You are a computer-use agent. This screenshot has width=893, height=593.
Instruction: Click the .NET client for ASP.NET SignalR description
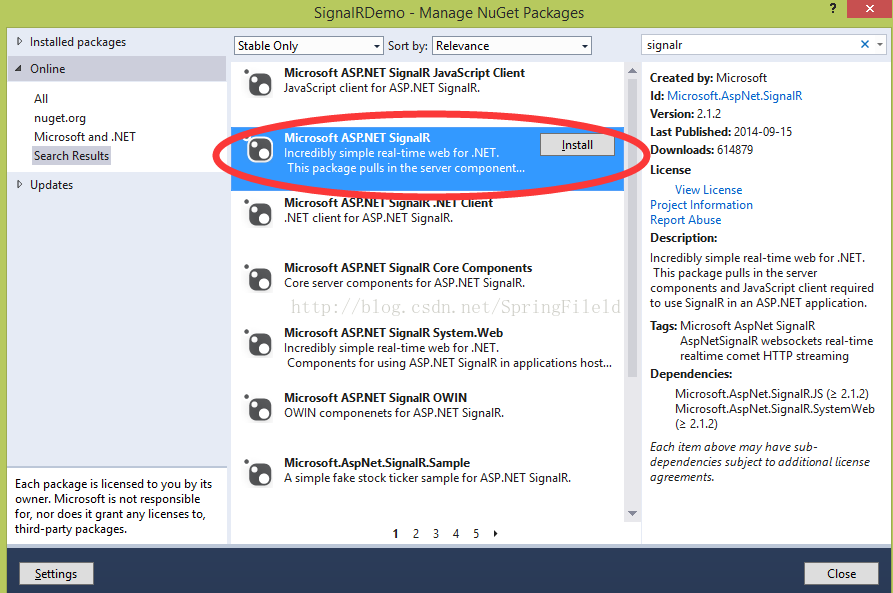[x=368, y=218]
